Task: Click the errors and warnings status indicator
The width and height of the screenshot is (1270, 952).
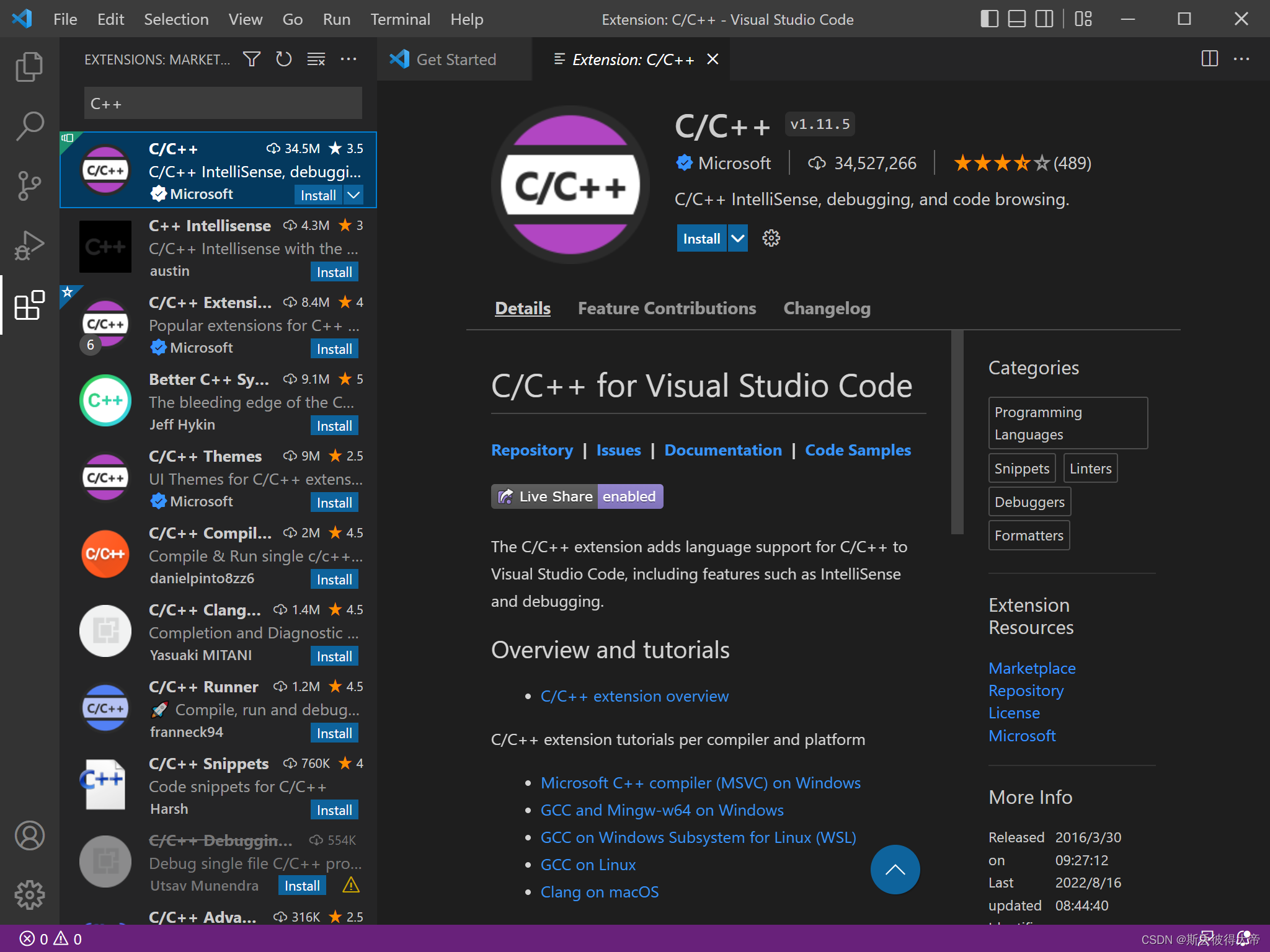Action: coord(50,938)
